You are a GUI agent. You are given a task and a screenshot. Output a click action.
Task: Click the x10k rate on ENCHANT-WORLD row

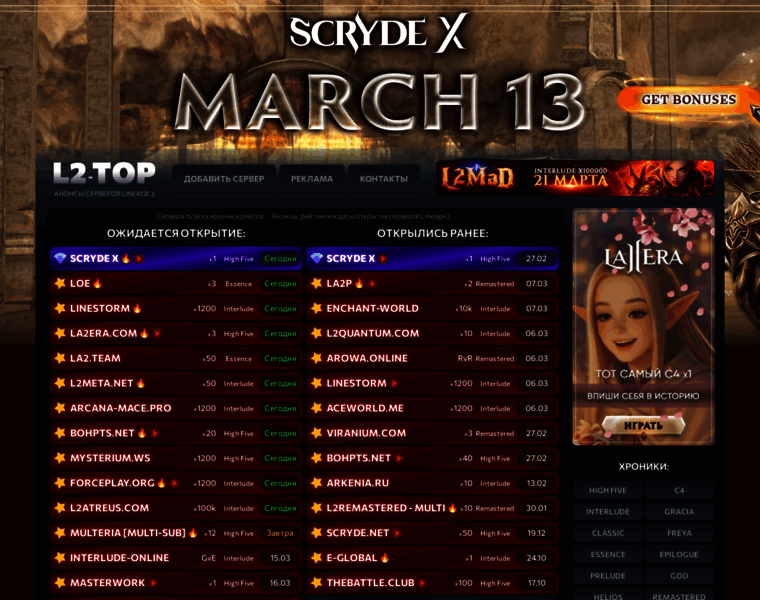tap(464, 308)
